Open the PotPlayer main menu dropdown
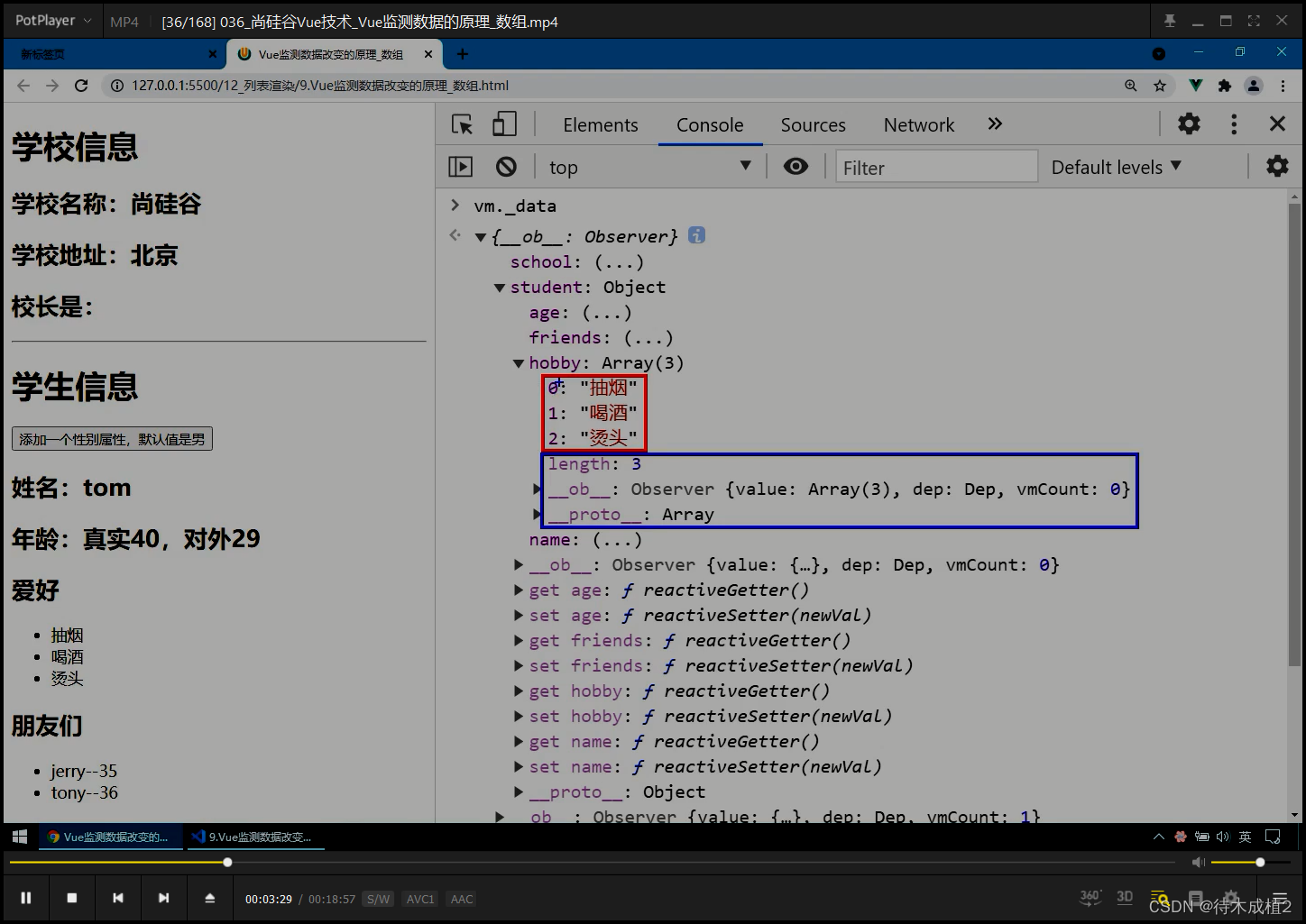The image size is (1306, 924). (x=53, y=21)
